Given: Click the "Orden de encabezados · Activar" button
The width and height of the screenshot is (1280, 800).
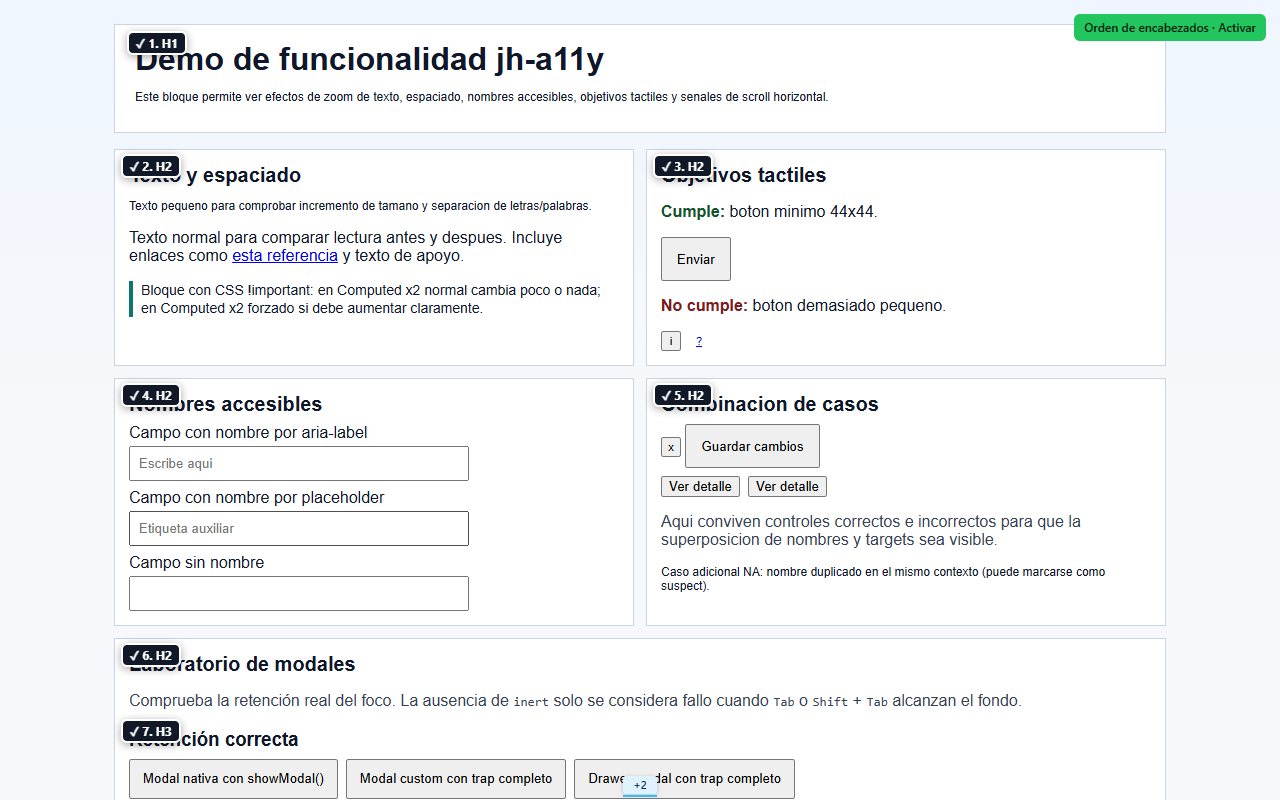Looking at the screenshot, I should pos(1170,28).
